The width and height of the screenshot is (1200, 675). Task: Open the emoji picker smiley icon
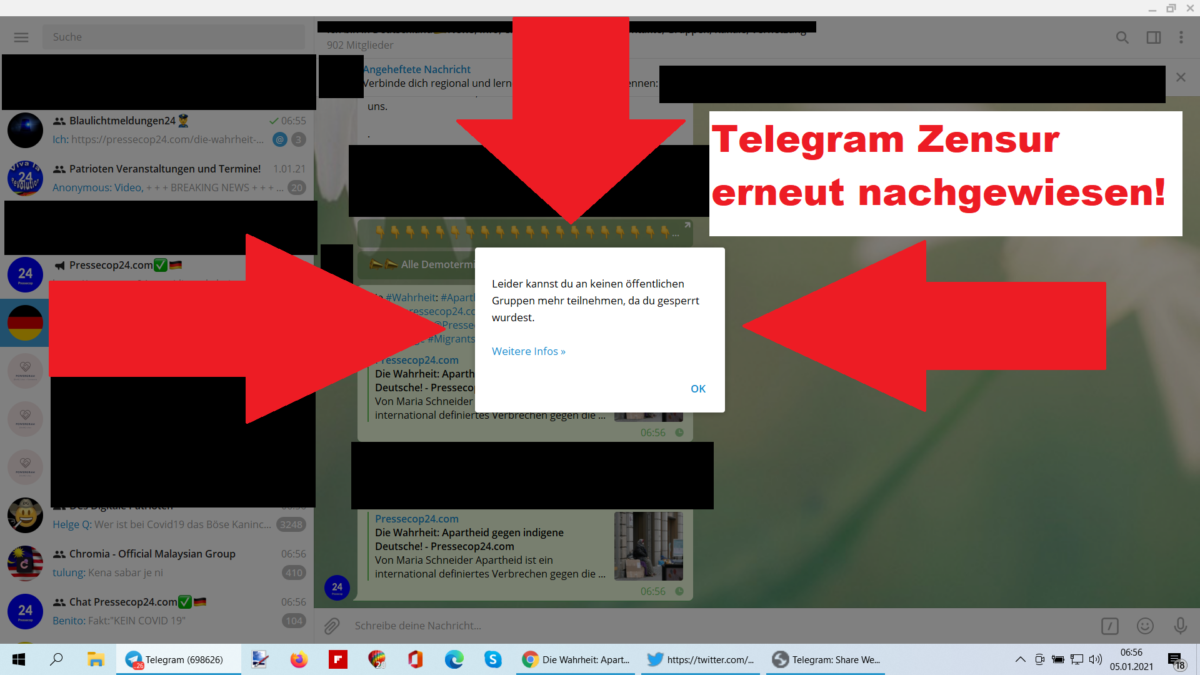[1145, 626]
